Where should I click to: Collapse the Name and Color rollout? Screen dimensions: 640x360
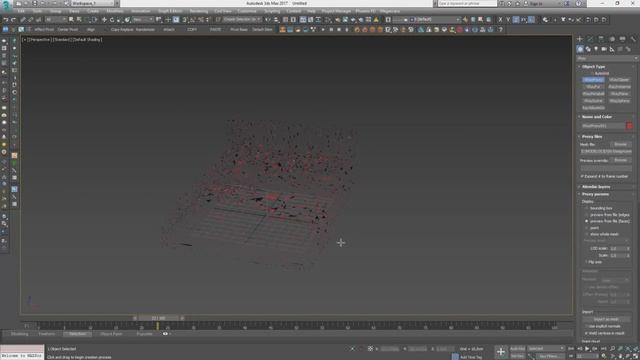point(596,117)
